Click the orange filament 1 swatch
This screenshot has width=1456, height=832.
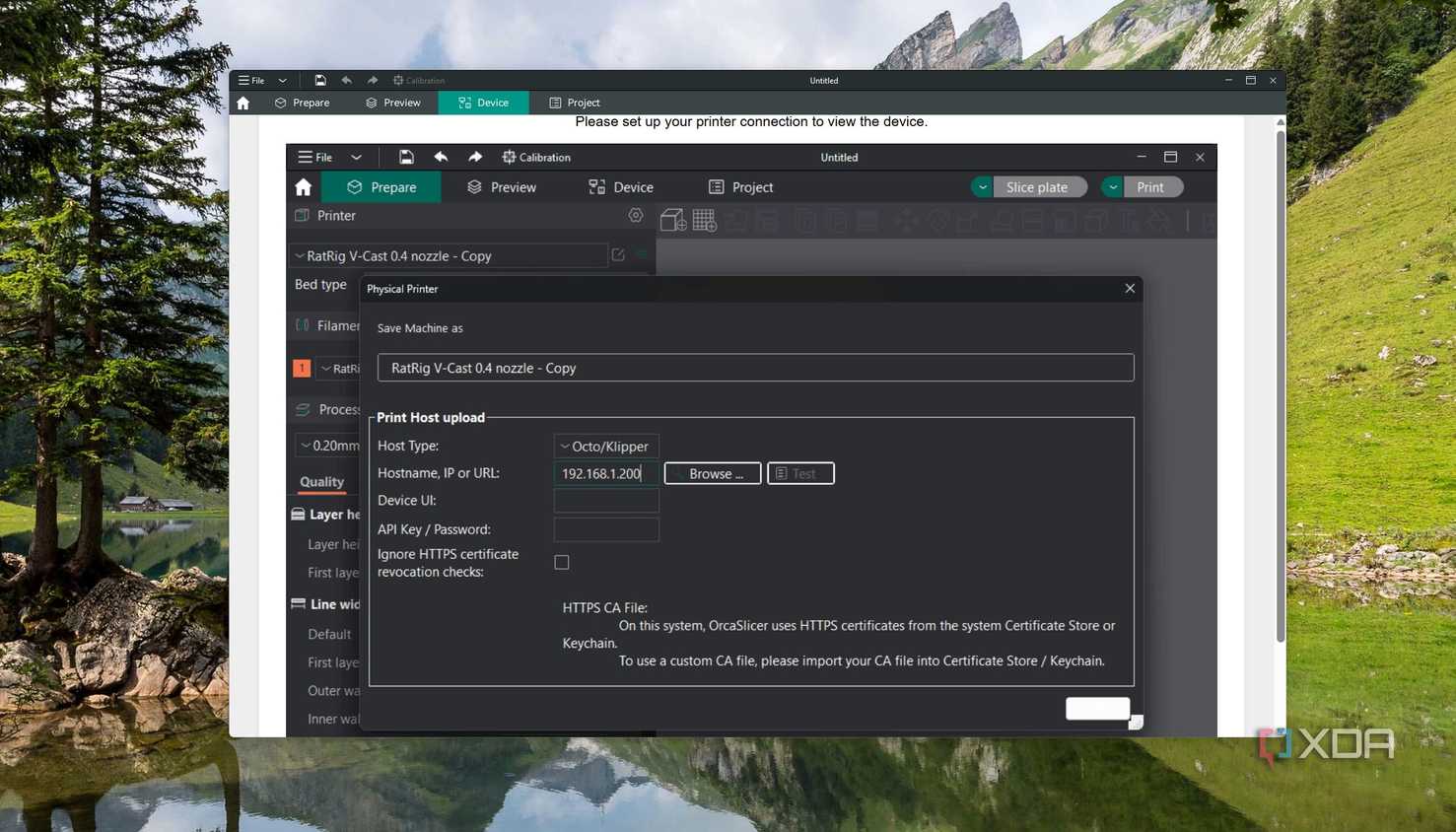tap(302, 368)
